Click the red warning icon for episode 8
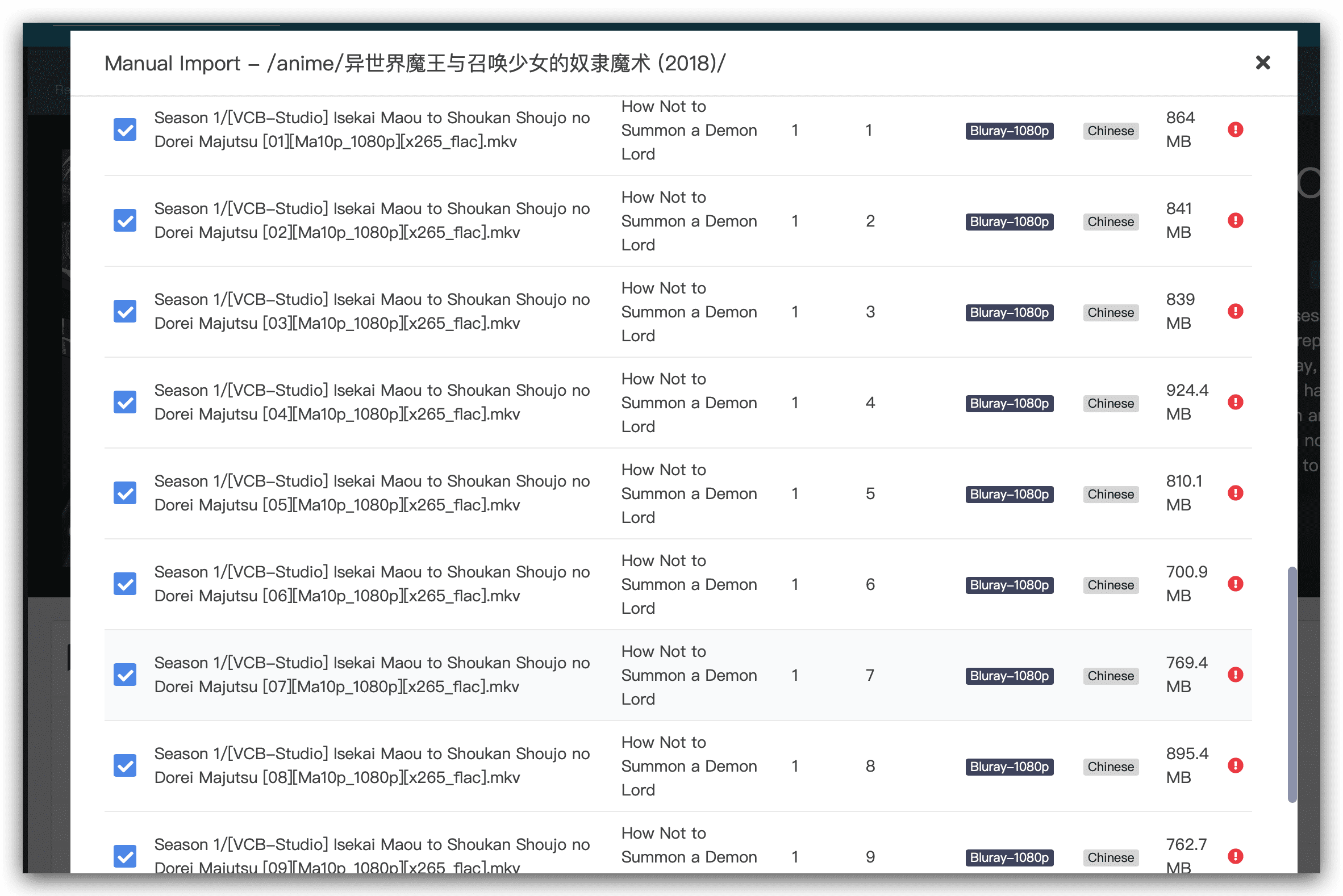Viewport: 1343px width, 896px height. (x=1235, y=766)
